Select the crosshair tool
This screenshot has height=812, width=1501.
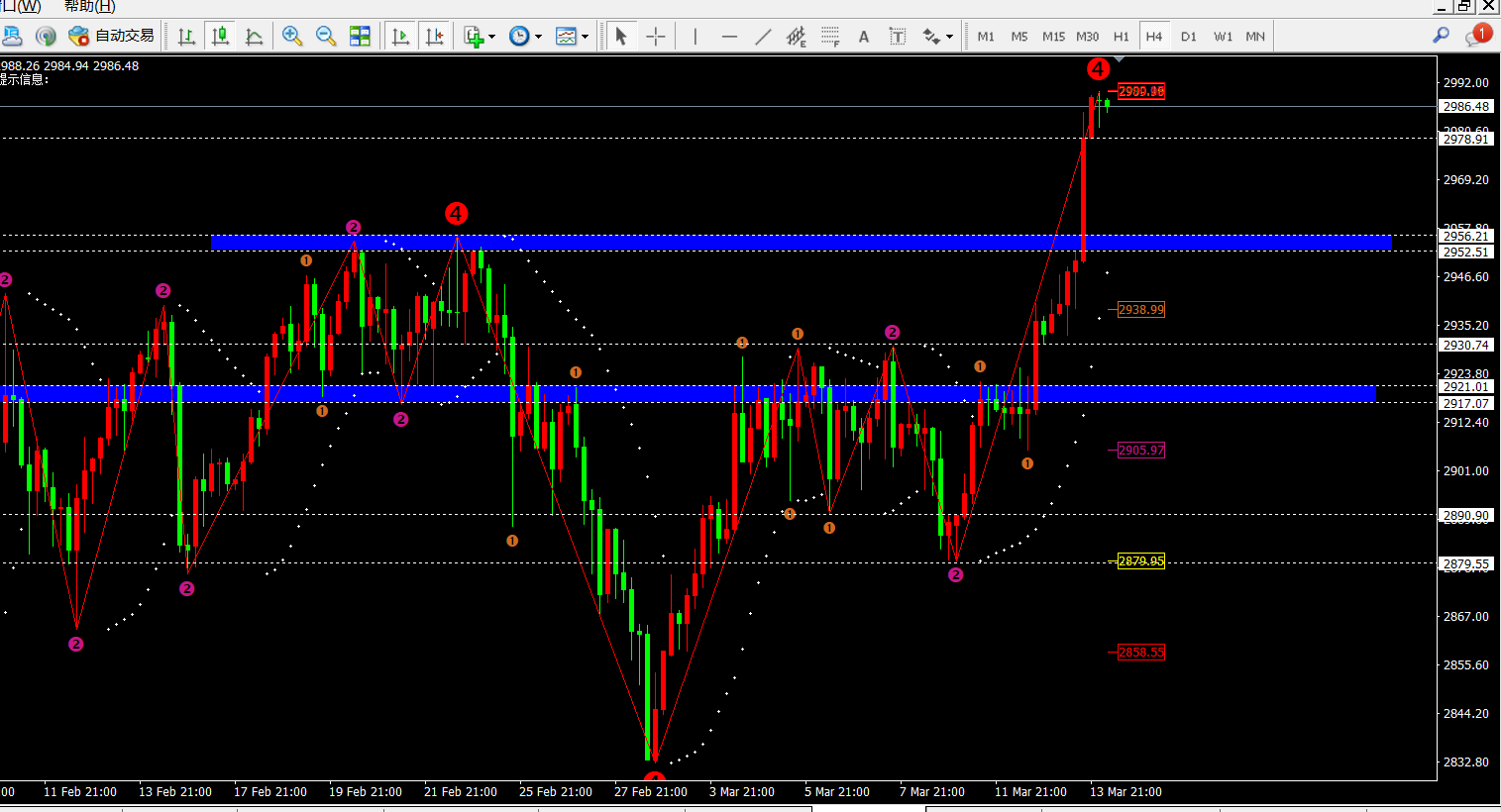[655, 37]
